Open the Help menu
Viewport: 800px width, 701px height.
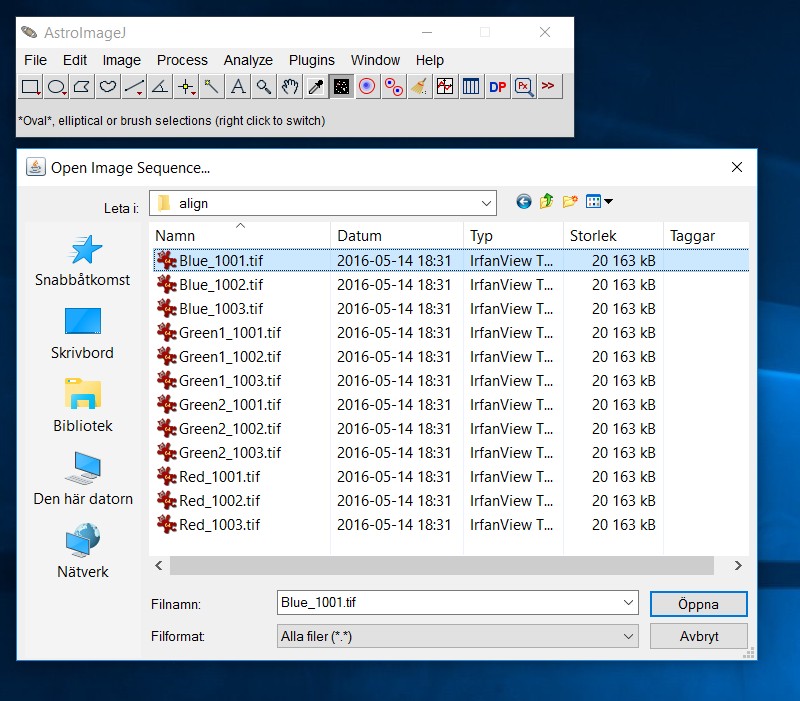tap(430, 60)
